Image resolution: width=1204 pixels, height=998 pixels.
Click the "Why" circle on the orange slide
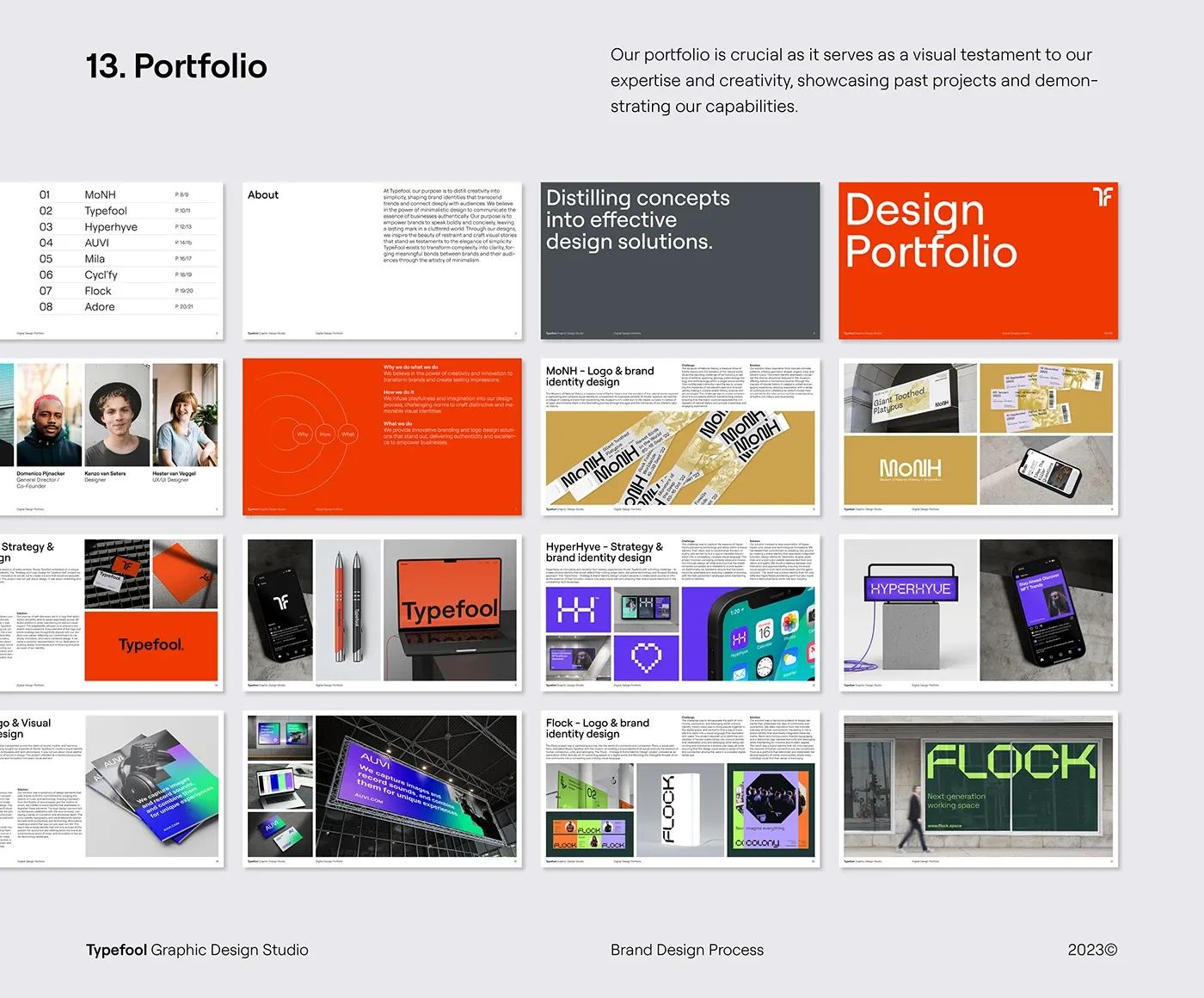click(x=303, y=434)
